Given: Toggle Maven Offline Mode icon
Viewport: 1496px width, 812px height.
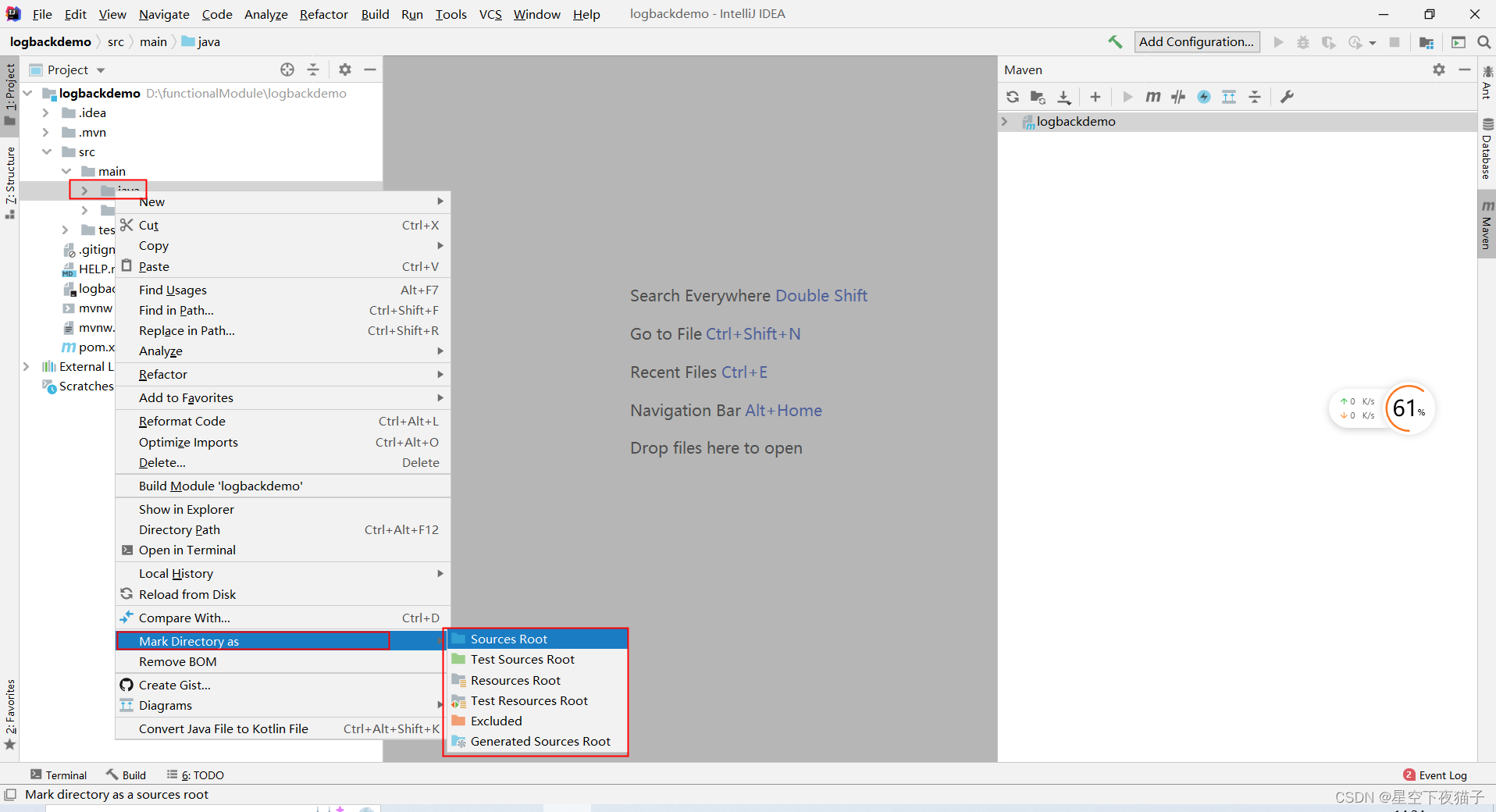Looking at the screenshot, I should [x=1178, y=97].
